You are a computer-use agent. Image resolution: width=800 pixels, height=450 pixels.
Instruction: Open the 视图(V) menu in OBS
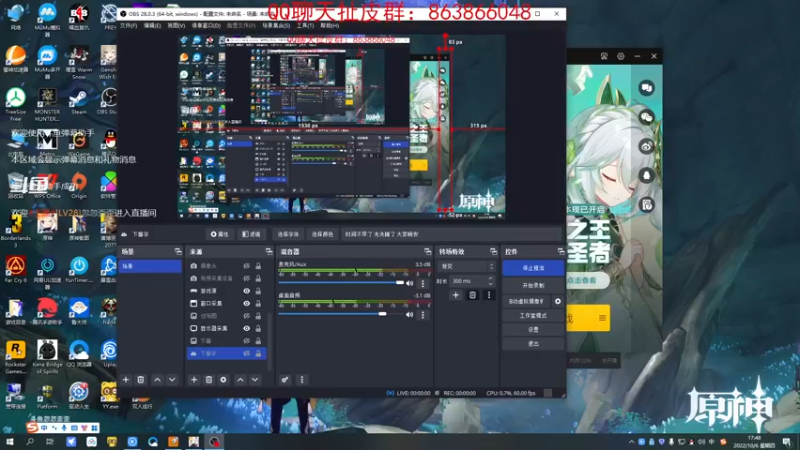[x=176, y=26]
